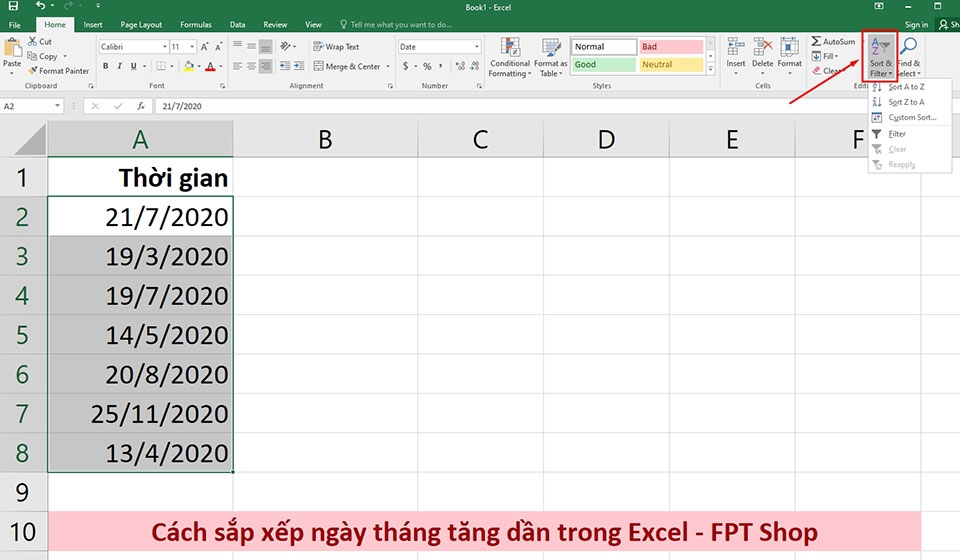Apply percent style format
This screenshot has width=960, height=560.
tap(427, 66)
